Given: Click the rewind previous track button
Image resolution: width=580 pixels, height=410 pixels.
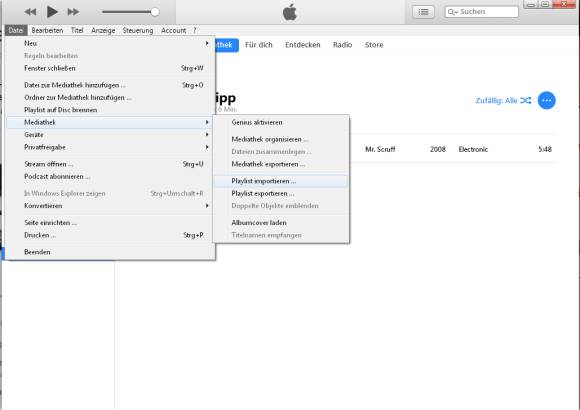Looking at the screenshot, I should click(x=30, y=12).
